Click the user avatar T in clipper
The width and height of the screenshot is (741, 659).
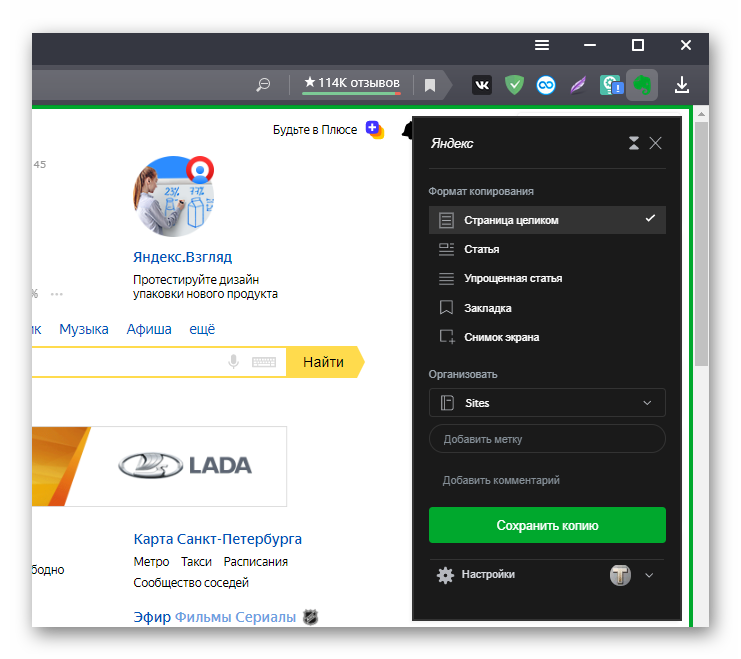[620, 575]
